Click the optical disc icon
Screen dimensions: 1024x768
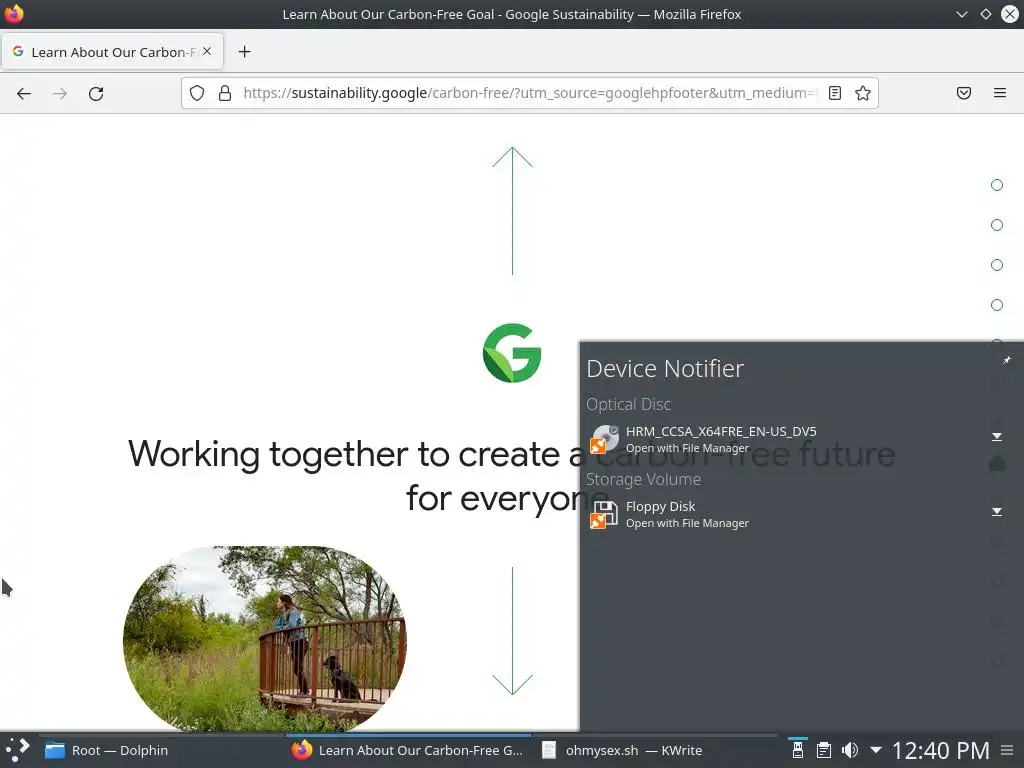[605, 439]
